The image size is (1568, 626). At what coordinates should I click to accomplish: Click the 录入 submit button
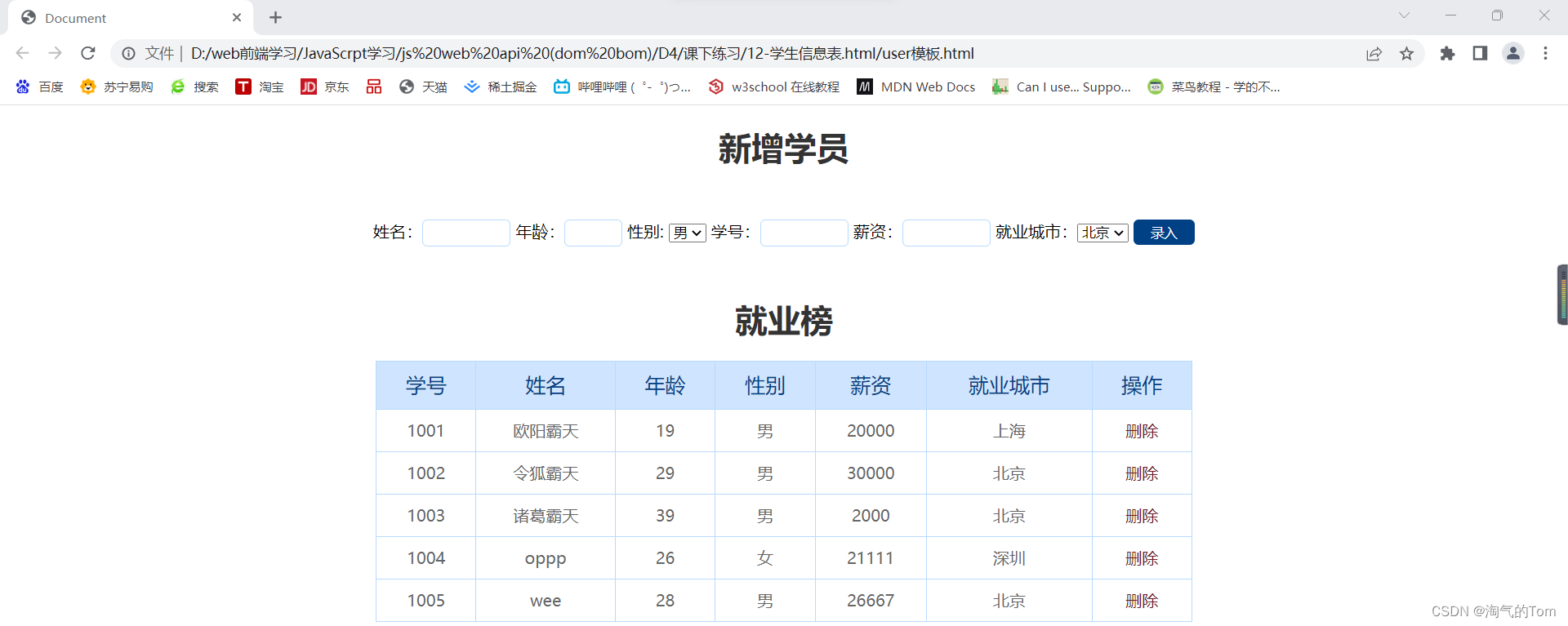click(1164, 233)
